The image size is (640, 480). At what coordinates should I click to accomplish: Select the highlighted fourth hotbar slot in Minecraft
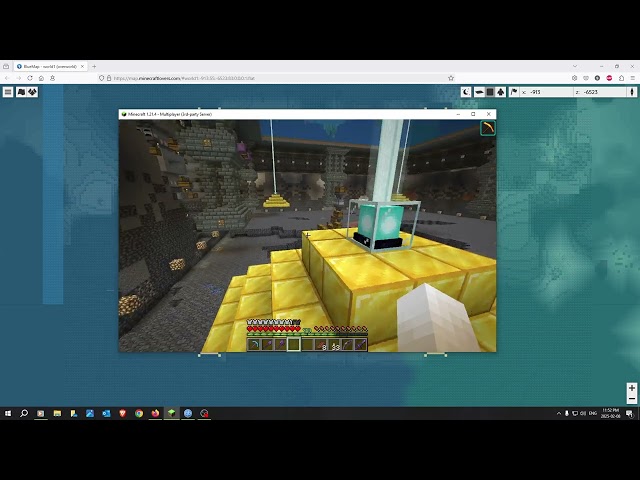point(293,344)
